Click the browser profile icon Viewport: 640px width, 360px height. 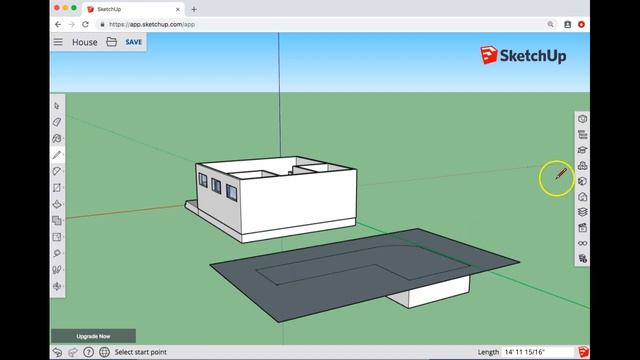pyautogui.click(x=567, y=24)
